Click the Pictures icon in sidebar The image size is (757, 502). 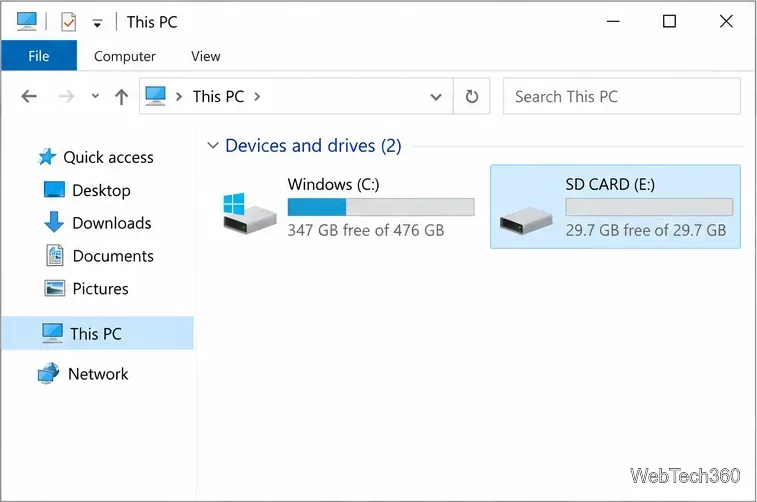point(55,288)
